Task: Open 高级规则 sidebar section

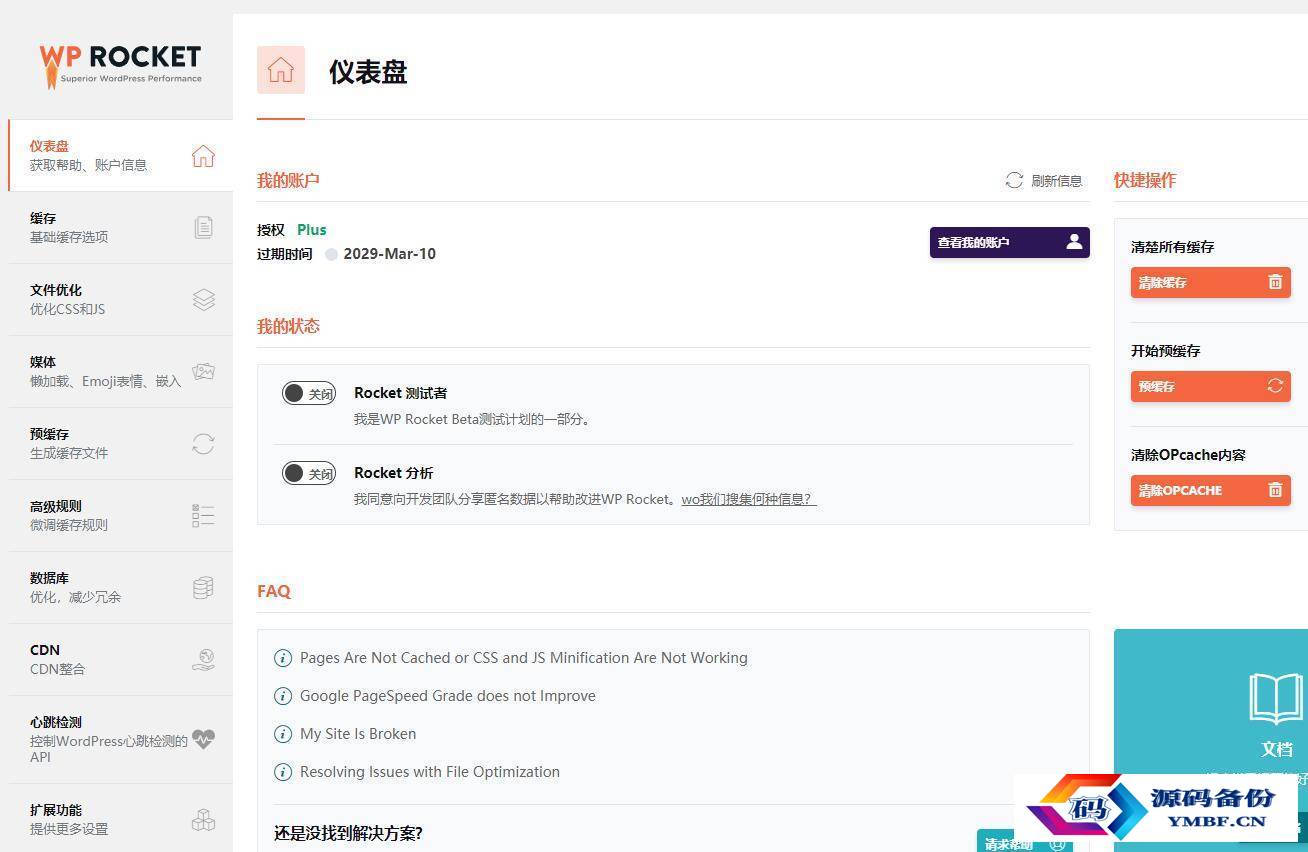Action: (120, 515)
